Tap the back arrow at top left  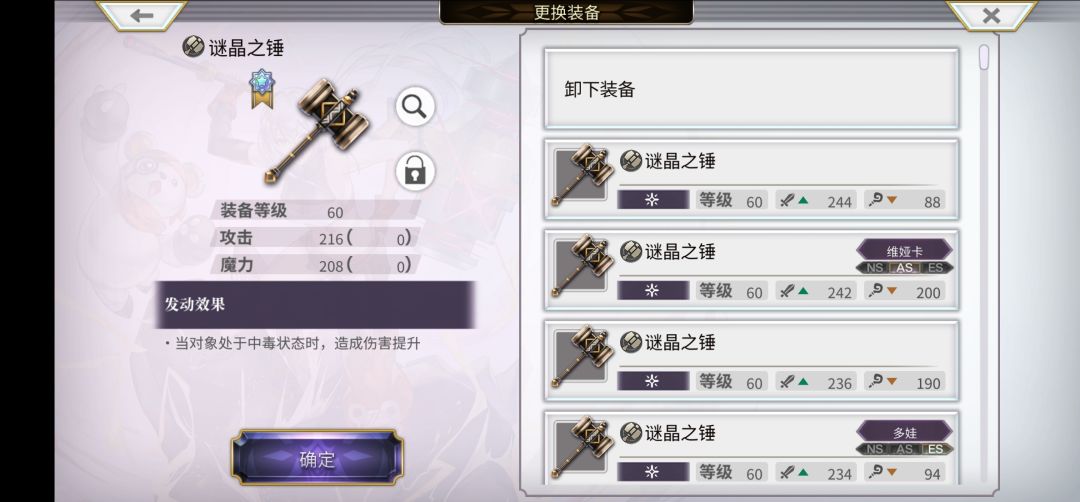click(x=142, y=15)
